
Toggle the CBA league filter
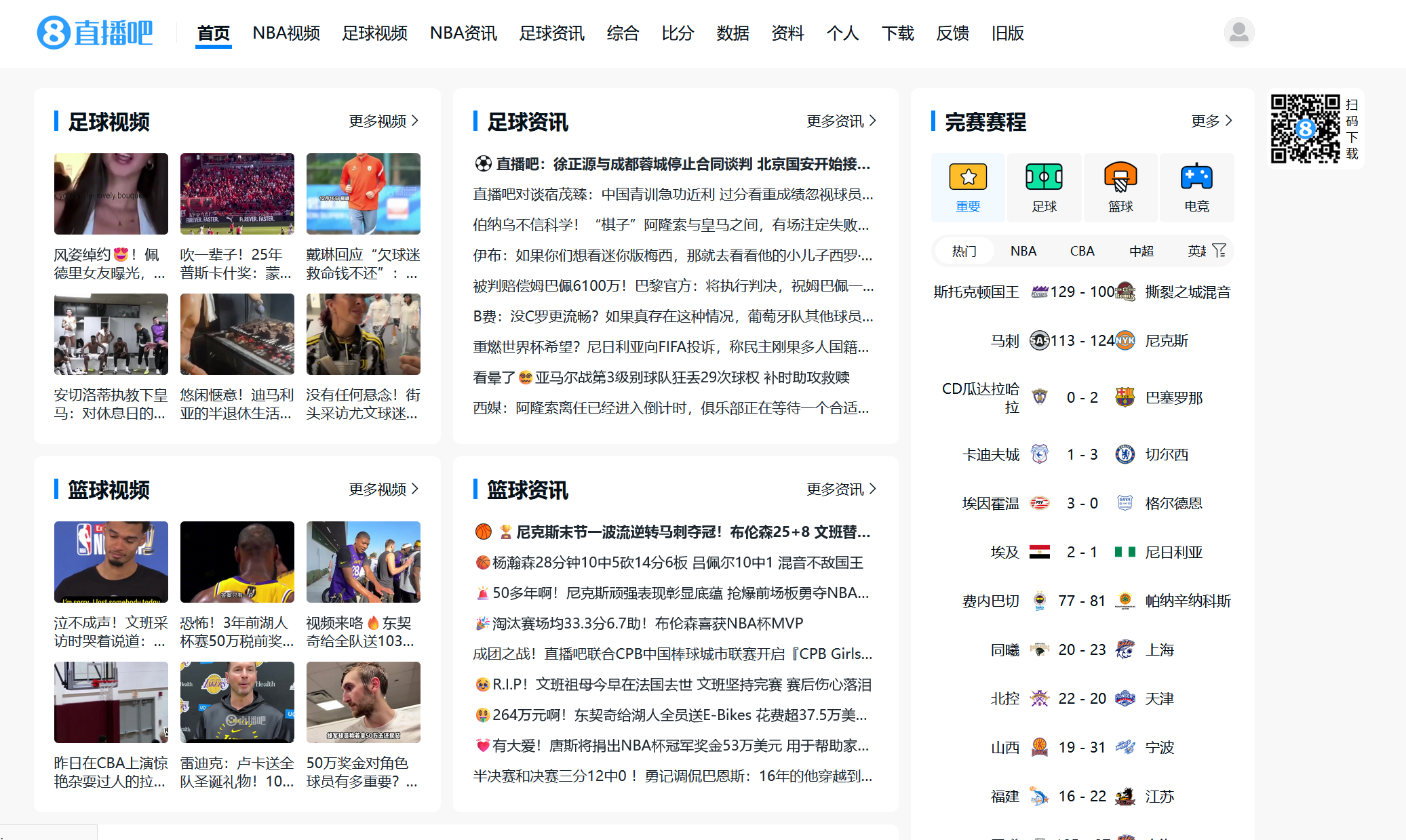tap(1082, 252)
